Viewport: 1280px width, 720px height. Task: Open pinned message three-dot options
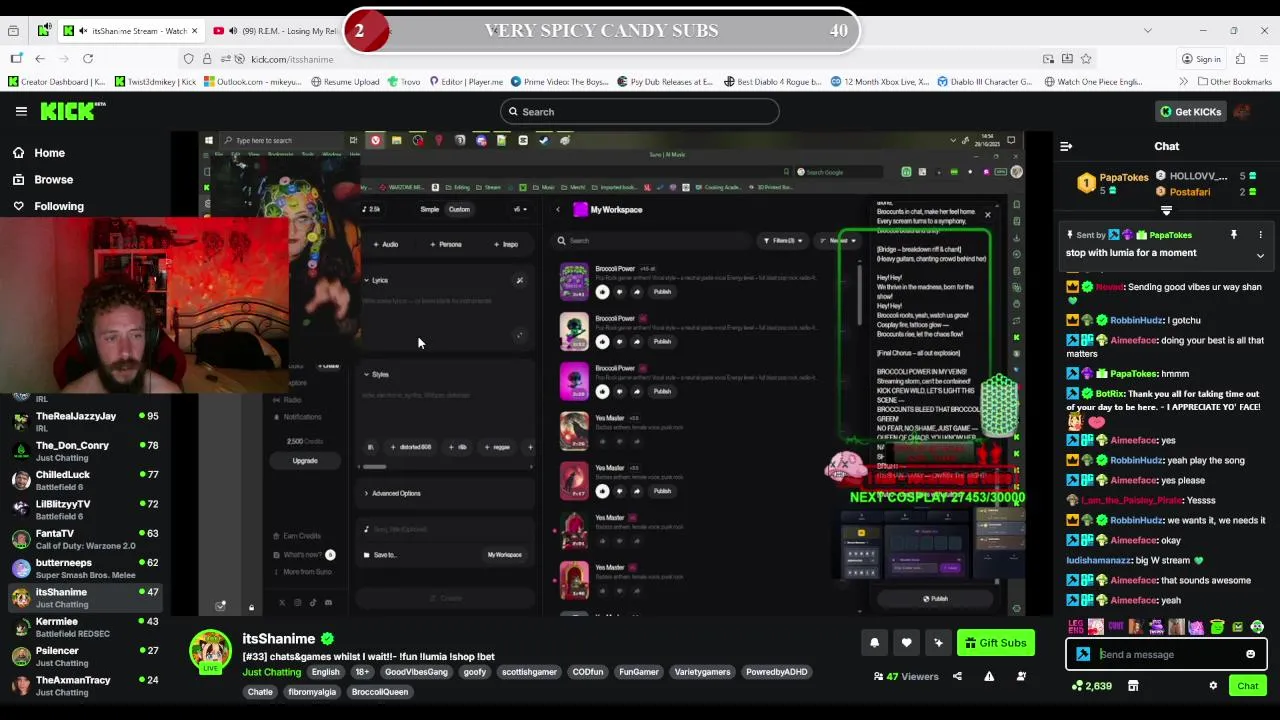pyautogui.click(x=1260, y=235)
